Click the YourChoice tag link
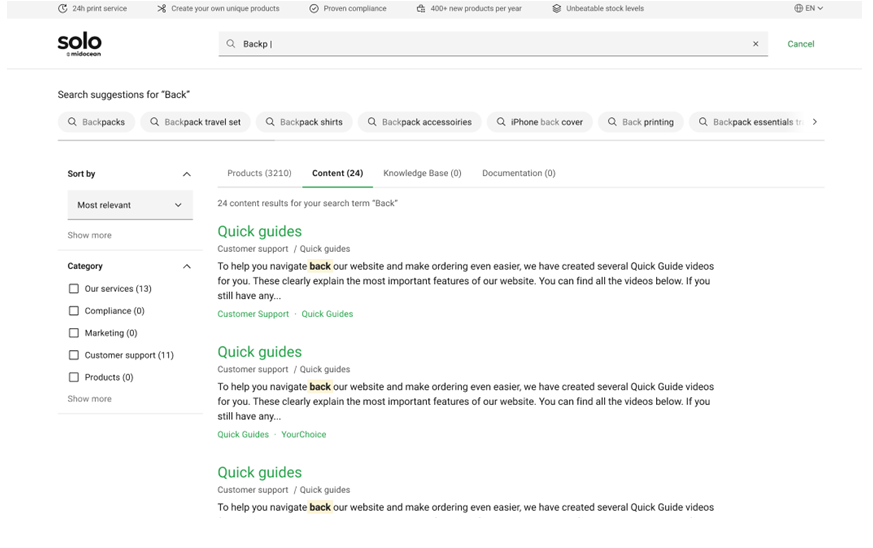 click(303, 434)
